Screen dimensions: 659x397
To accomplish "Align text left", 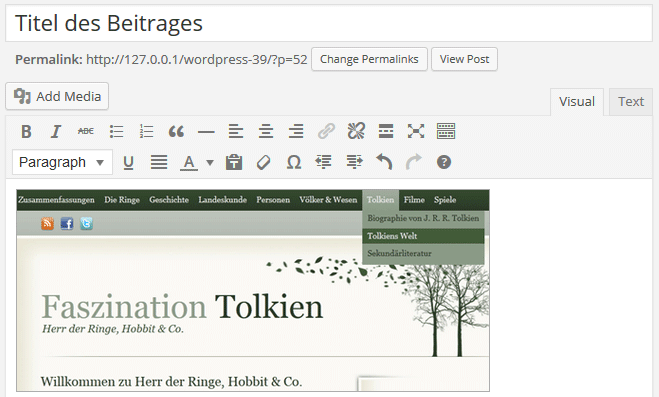I will click(x=236, y=131).
